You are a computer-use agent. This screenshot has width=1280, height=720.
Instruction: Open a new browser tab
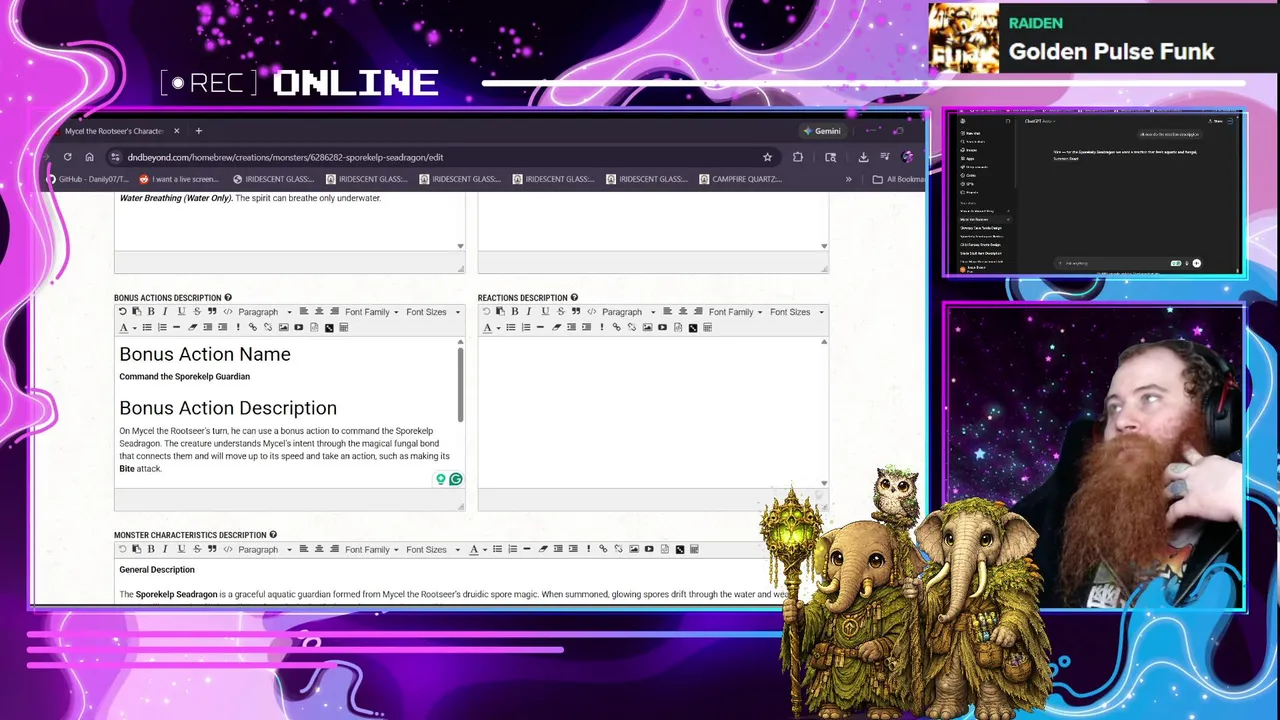coord(198,131)
